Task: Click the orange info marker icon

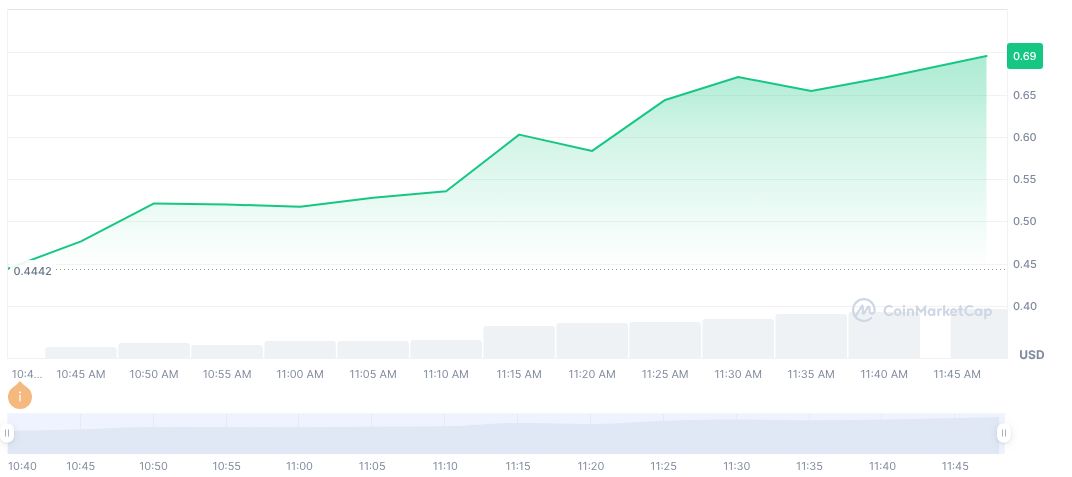Action: point(19,397)
